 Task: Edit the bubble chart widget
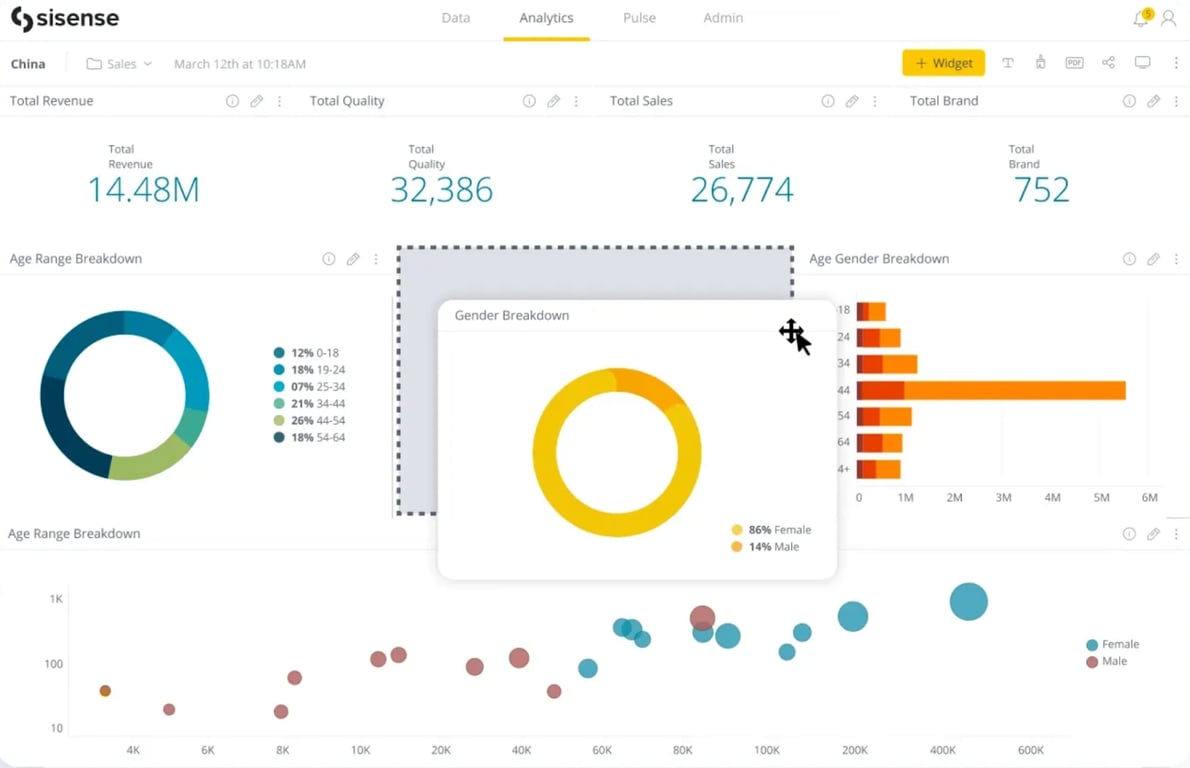1153,534
